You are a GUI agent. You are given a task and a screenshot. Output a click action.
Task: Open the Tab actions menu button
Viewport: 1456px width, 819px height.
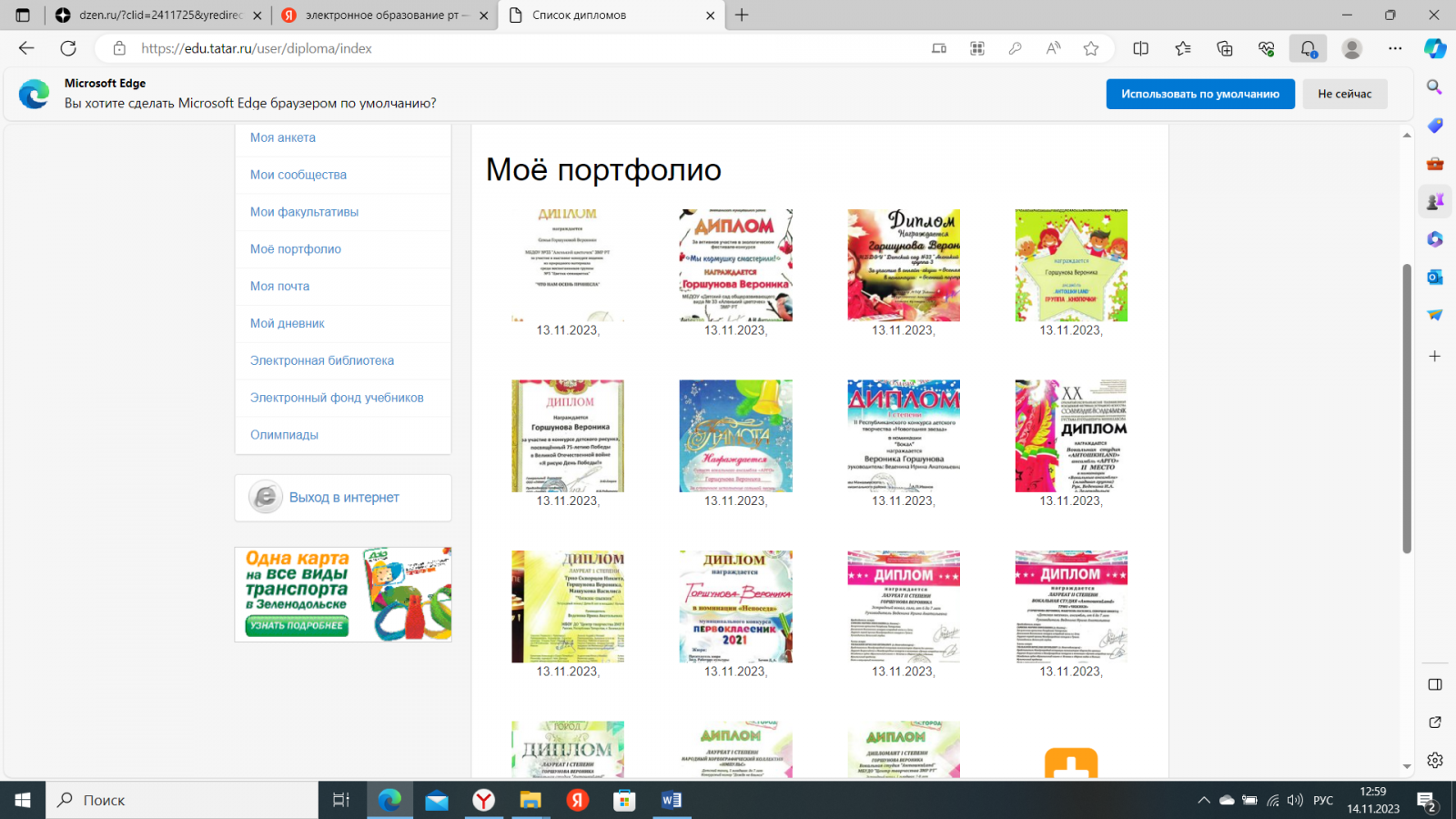tap(23, 15)
